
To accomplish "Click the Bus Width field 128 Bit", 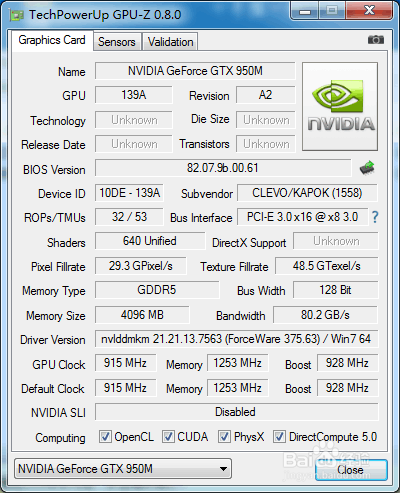I will [336, 290].
